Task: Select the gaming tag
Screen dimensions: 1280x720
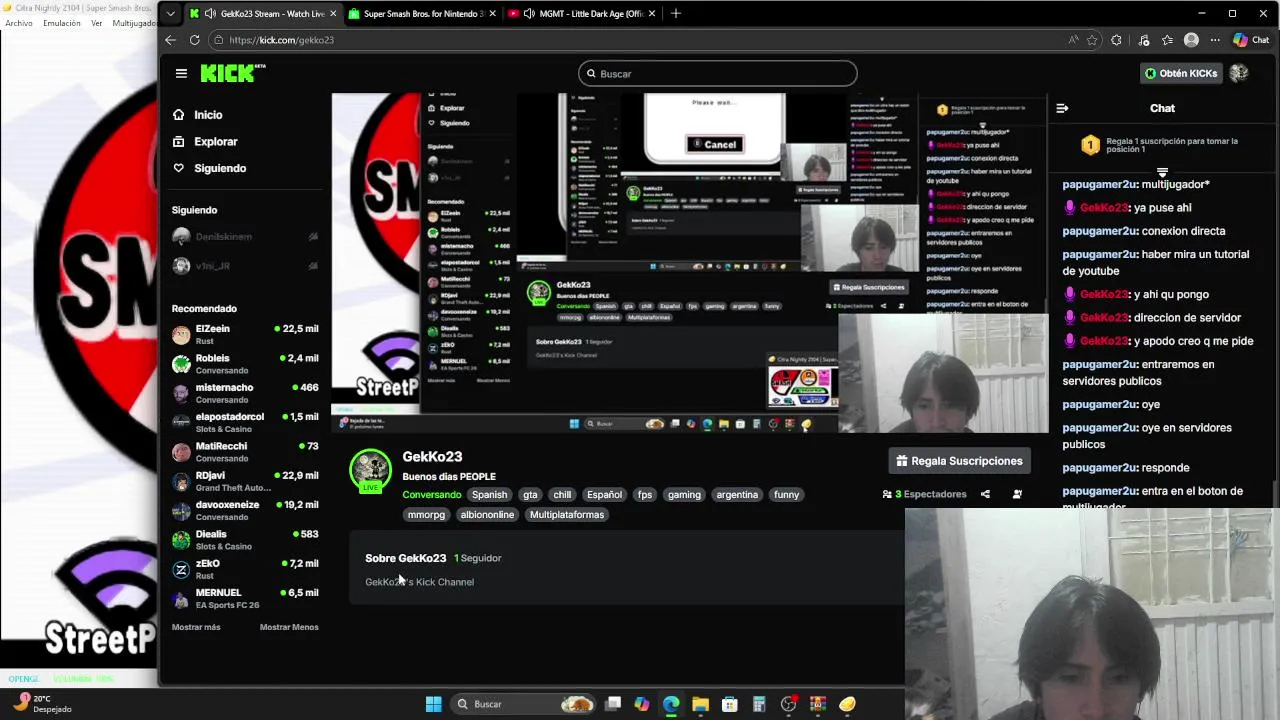Action: pyautogui.click(x=684, y=495)
